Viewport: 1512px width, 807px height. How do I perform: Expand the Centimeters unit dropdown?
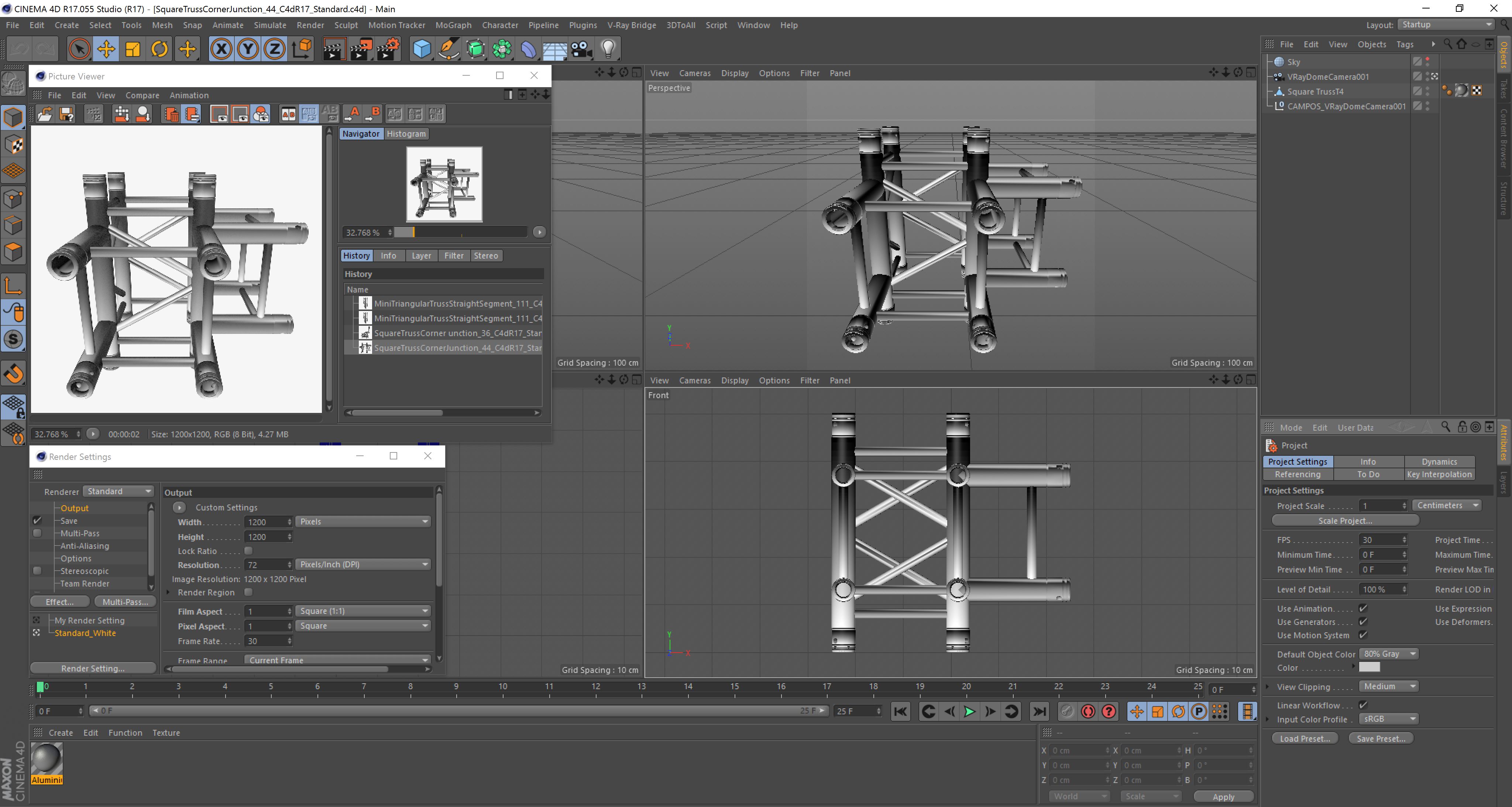1447,505
